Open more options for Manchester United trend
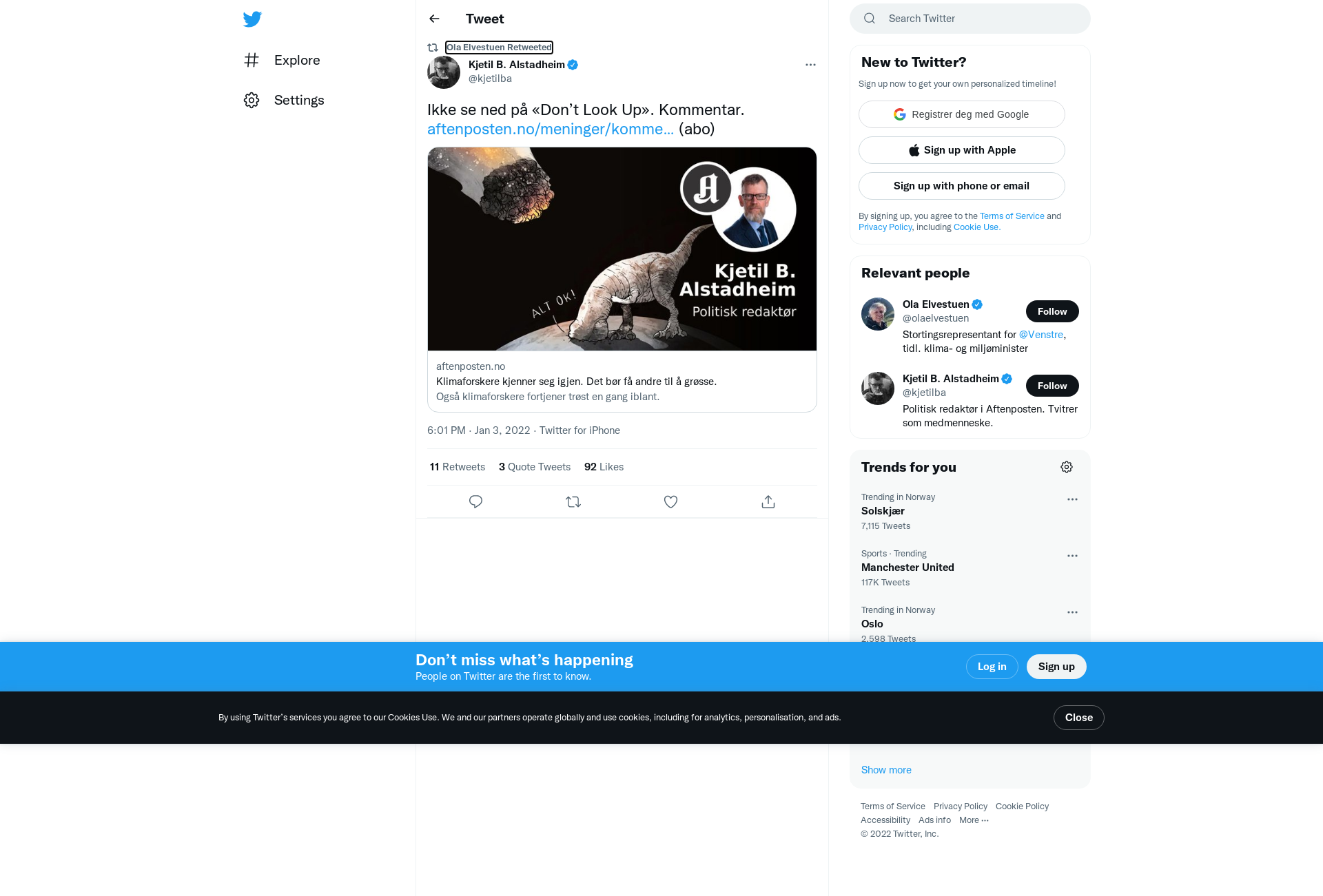Screen dimensions: 1323x896 pyautogui.click(x=1072, y=556)
